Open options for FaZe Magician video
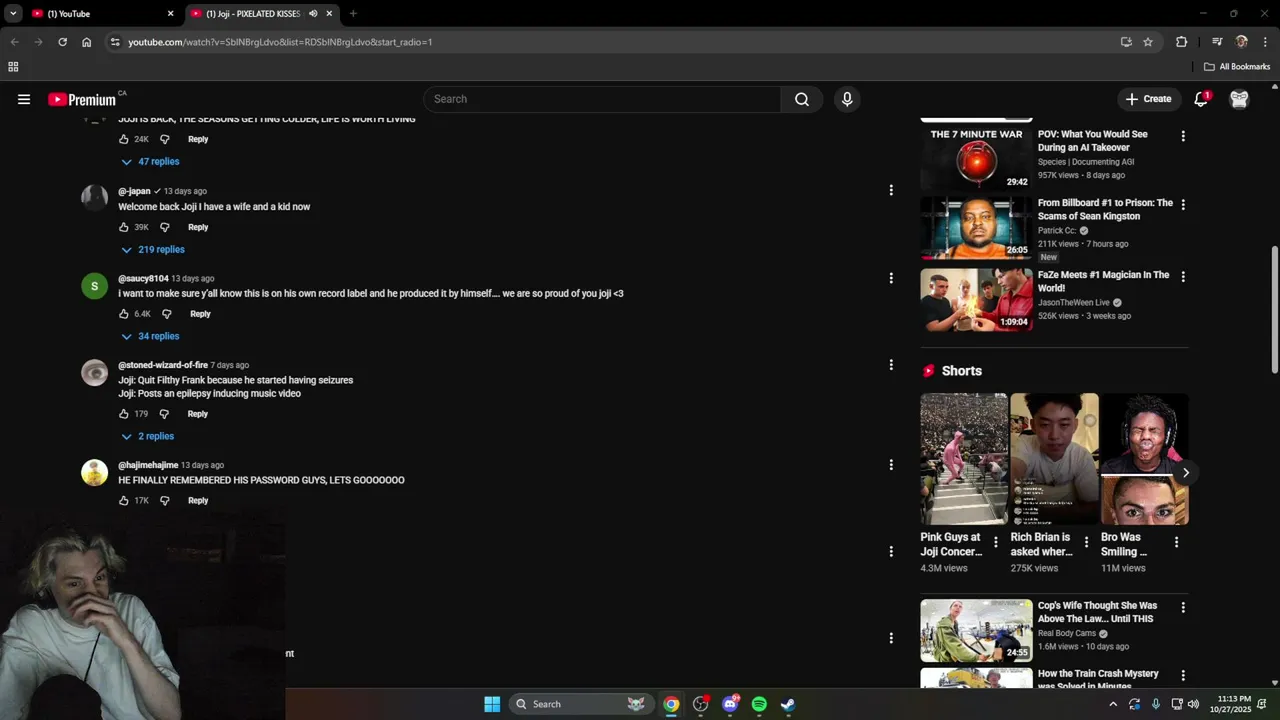 click(x=1183, y=277)
